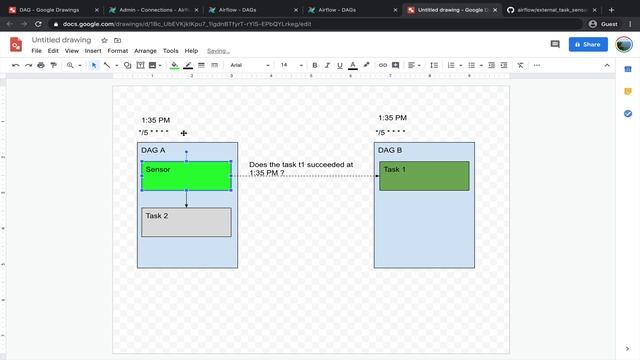The height and width of the screenshot is (360, 640).
Task: Click the more options ellipsis
Action: [537, 65]
